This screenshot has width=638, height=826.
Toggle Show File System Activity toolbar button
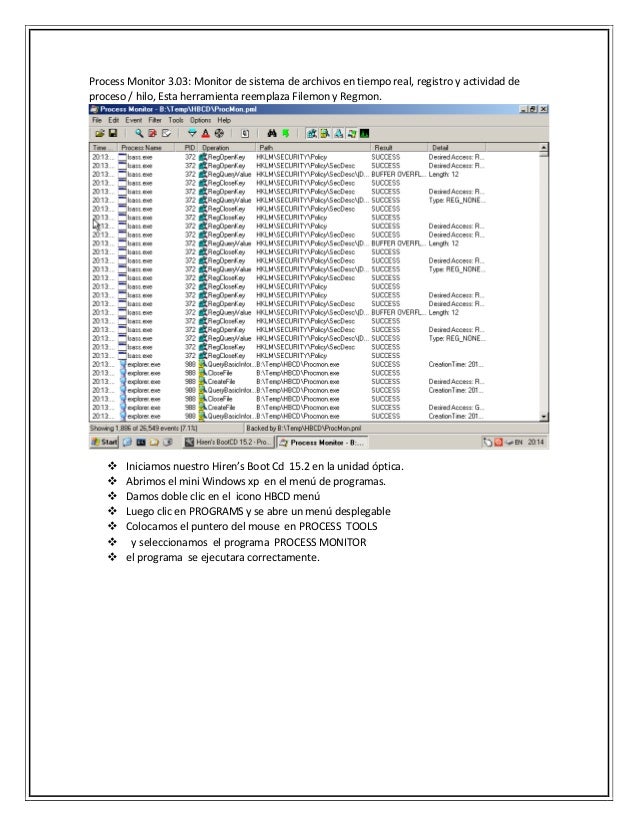point(325,133)
